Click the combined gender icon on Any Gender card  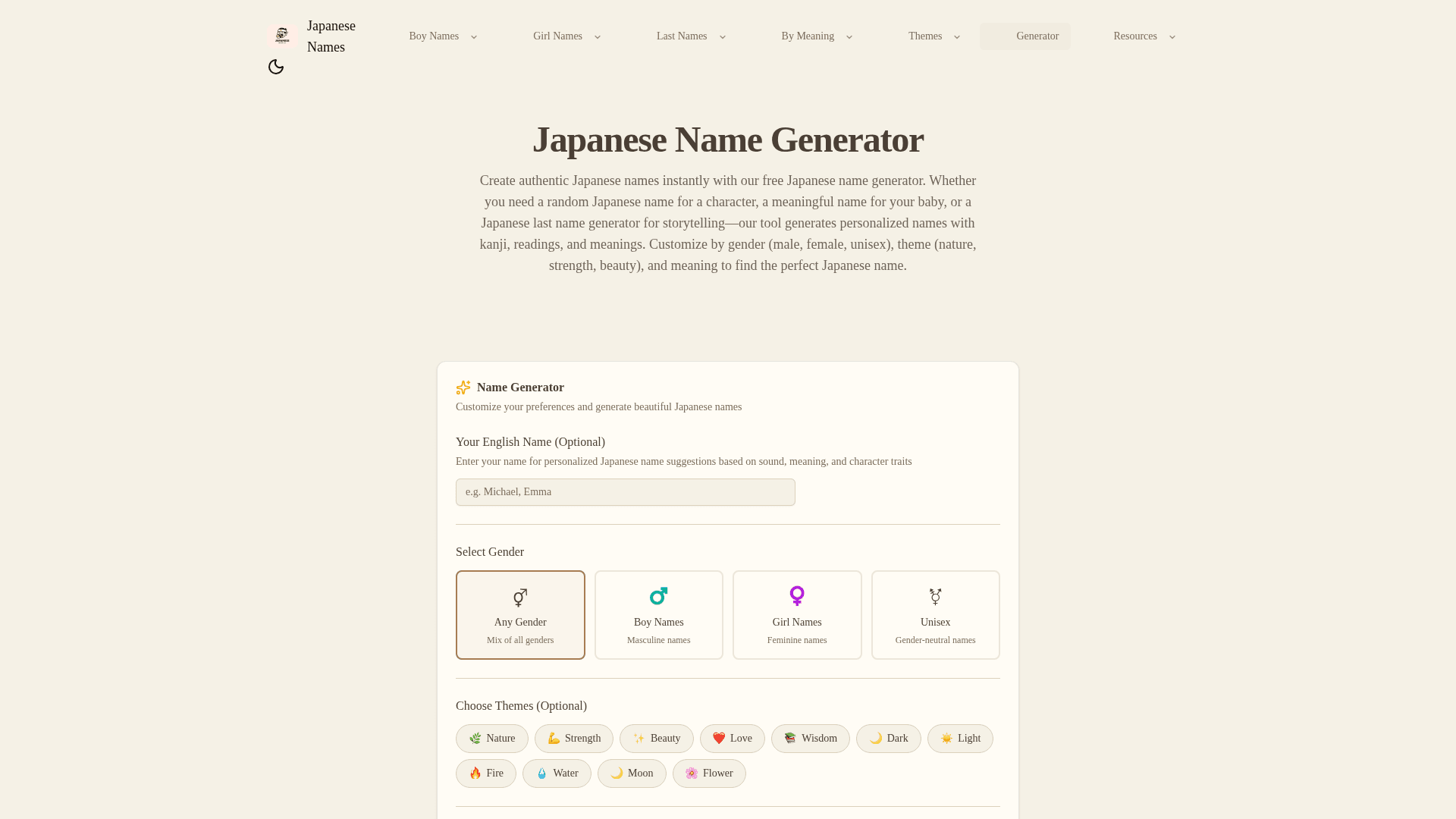519,597
